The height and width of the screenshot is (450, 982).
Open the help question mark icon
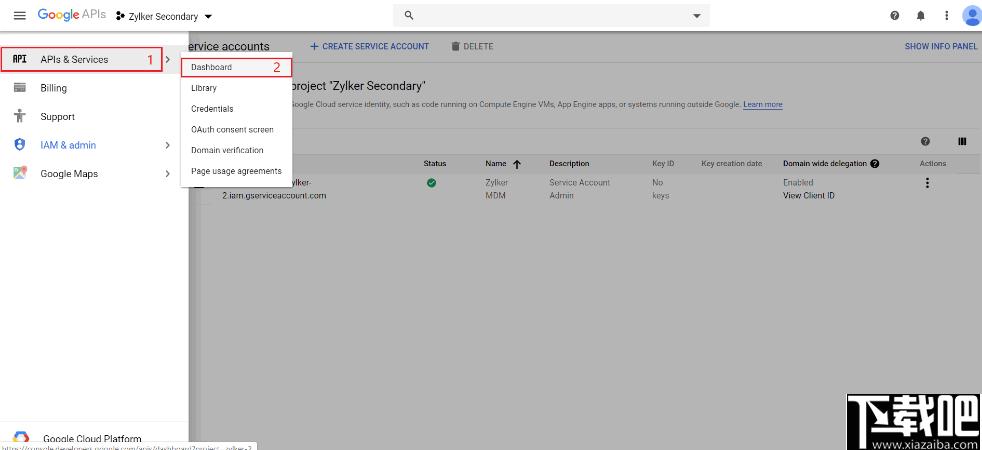coord(895,16)
